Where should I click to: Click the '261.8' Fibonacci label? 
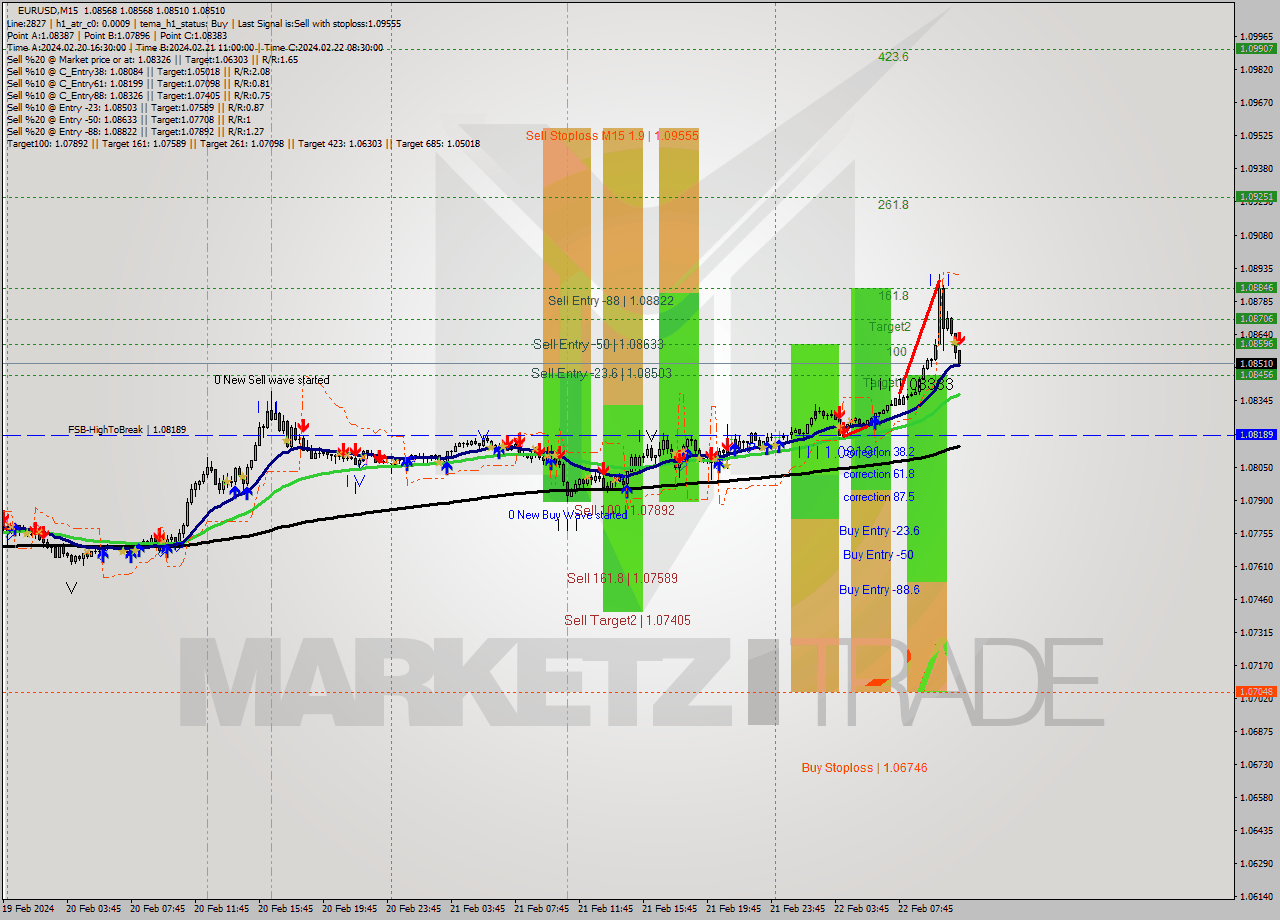893,205
